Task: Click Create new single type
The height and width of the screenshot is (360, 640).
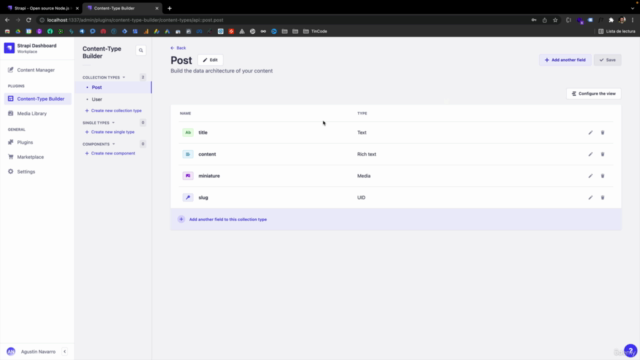Action: tap(110, 132)
